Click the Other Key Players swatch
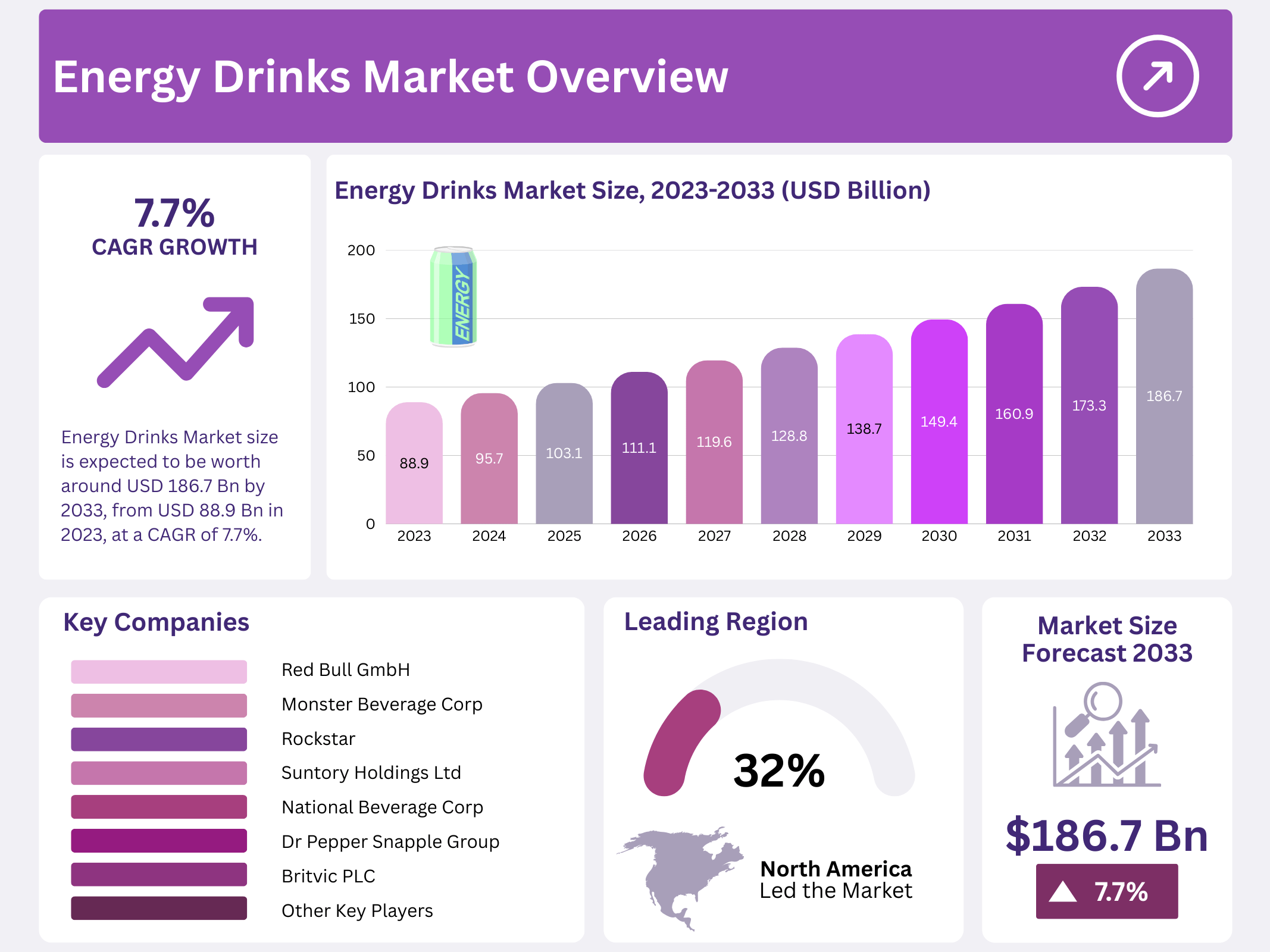1270x952 pixels. [x=159, y=909]
